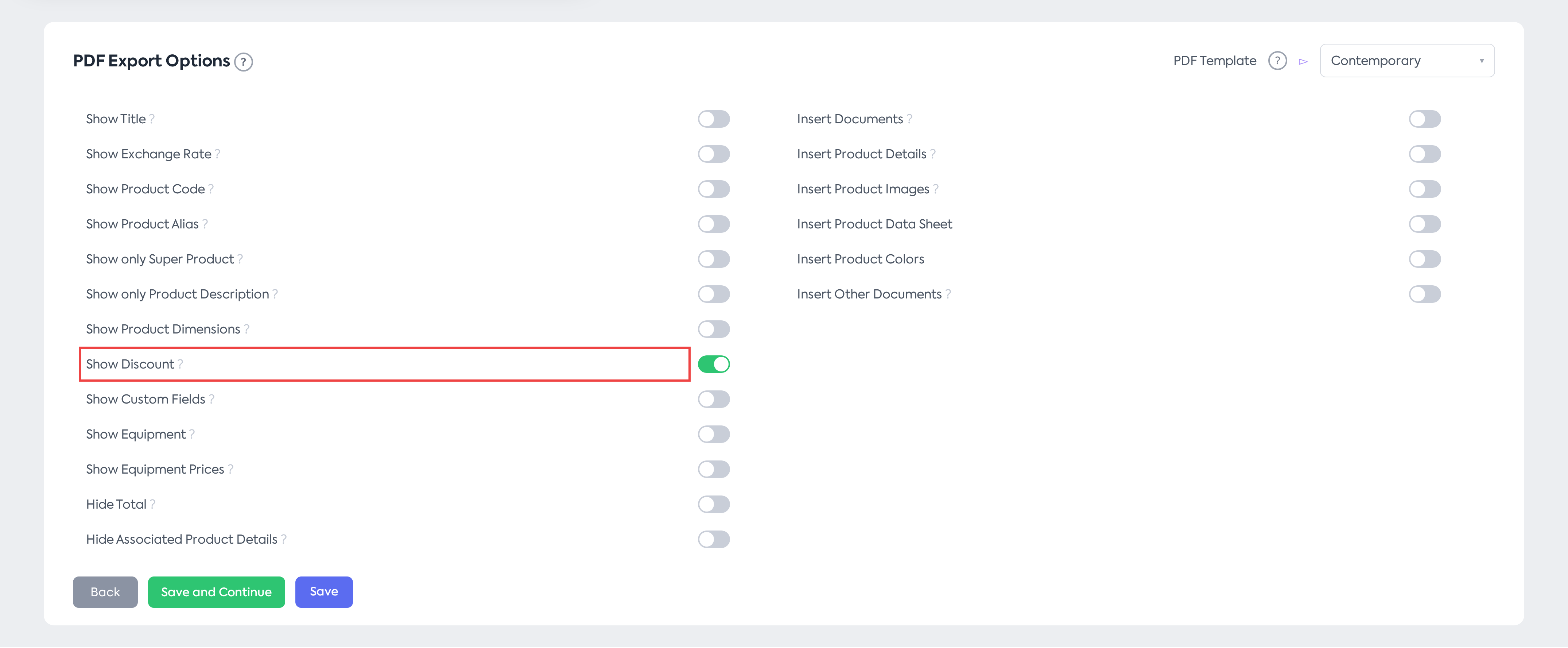Turn off the Show Discount toggle
Screen dimensions: 1568x648
[x=713, y=364]
